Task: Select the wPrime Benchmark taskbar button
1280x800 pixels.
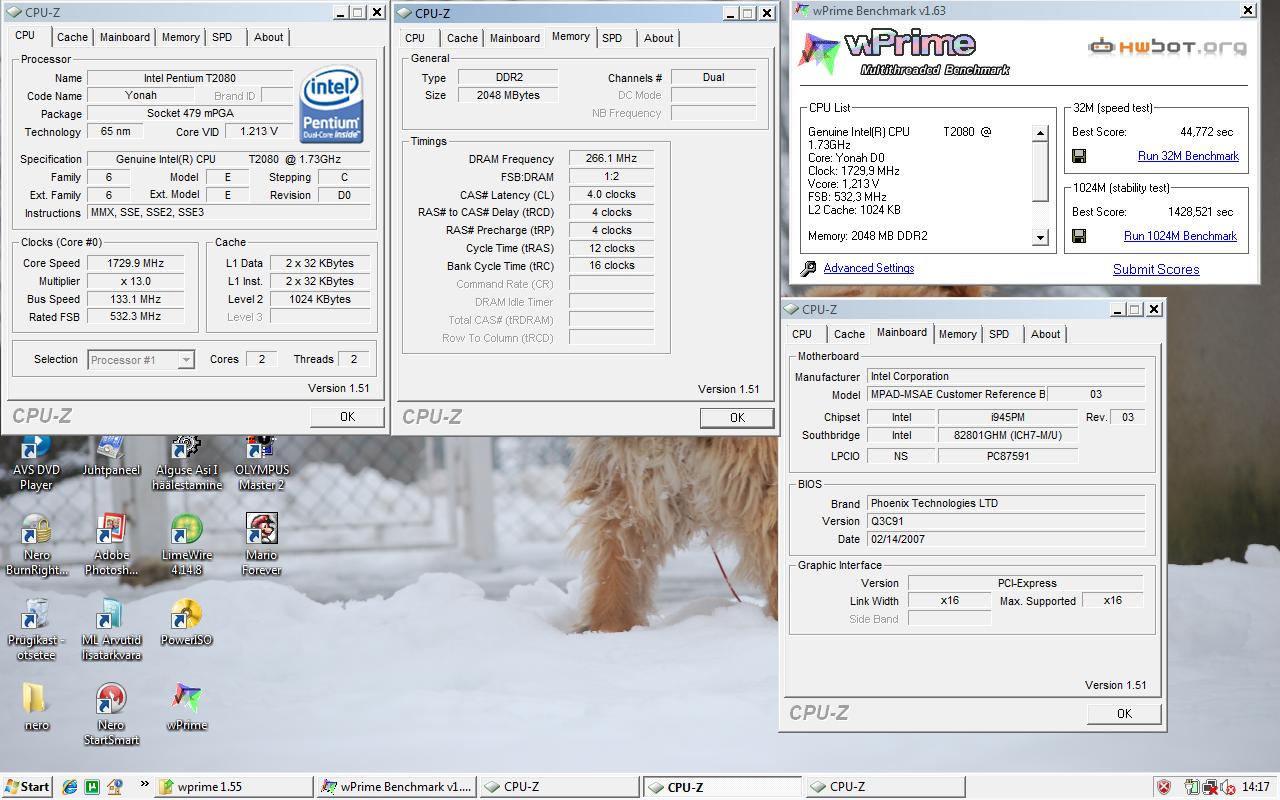Action: click(396, 787)
